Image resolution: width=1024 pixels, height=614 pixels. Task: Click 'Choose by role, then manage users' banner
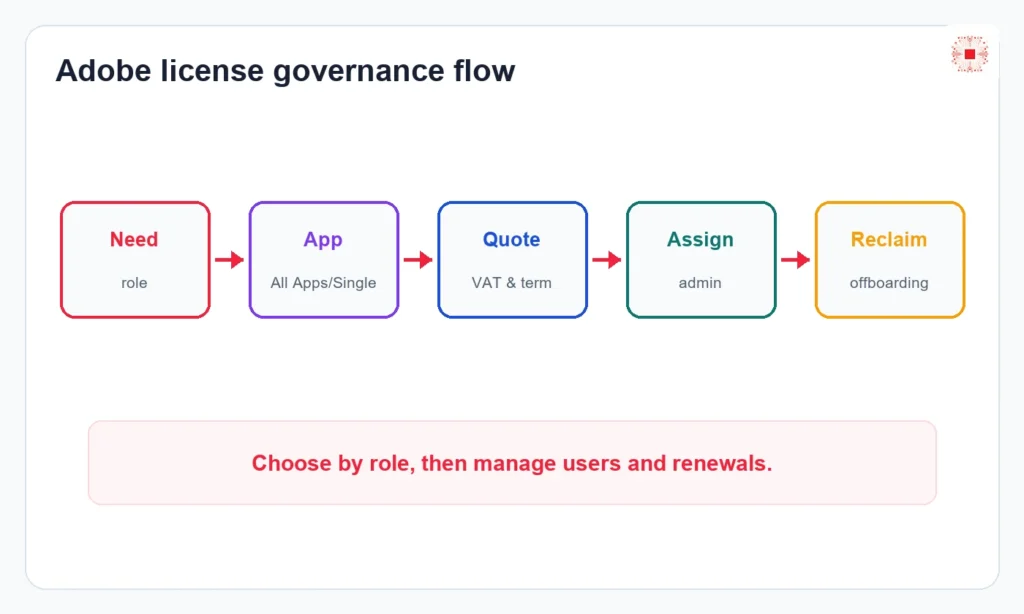pos(512,462)
